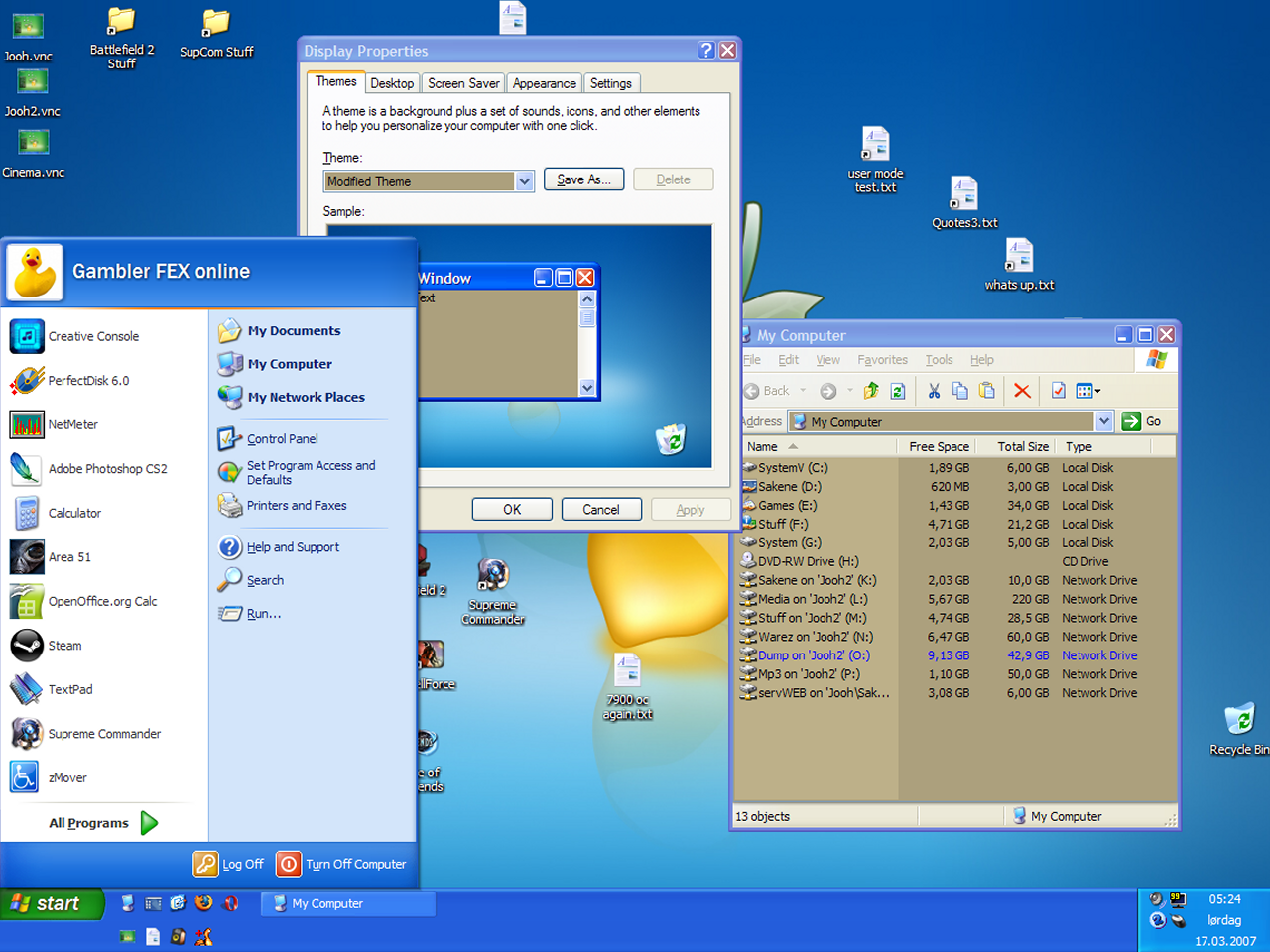Click the Refresh icon in My Computer toolbar
The width and height of the screenshot is (1270, 952).
click(898, 391)
